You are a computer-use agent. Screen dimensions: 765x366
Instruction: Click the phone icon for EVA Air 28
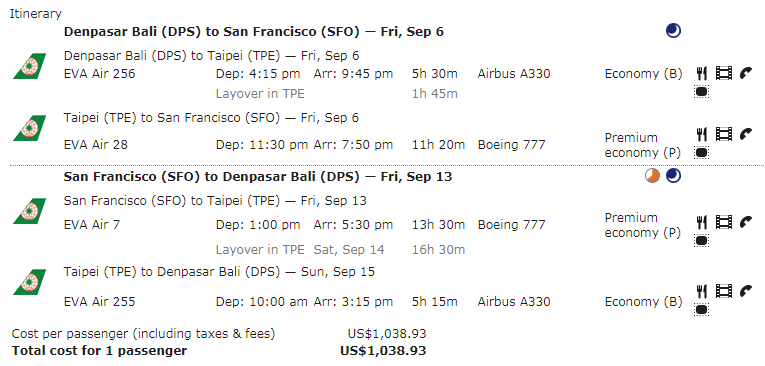[746, 134]
